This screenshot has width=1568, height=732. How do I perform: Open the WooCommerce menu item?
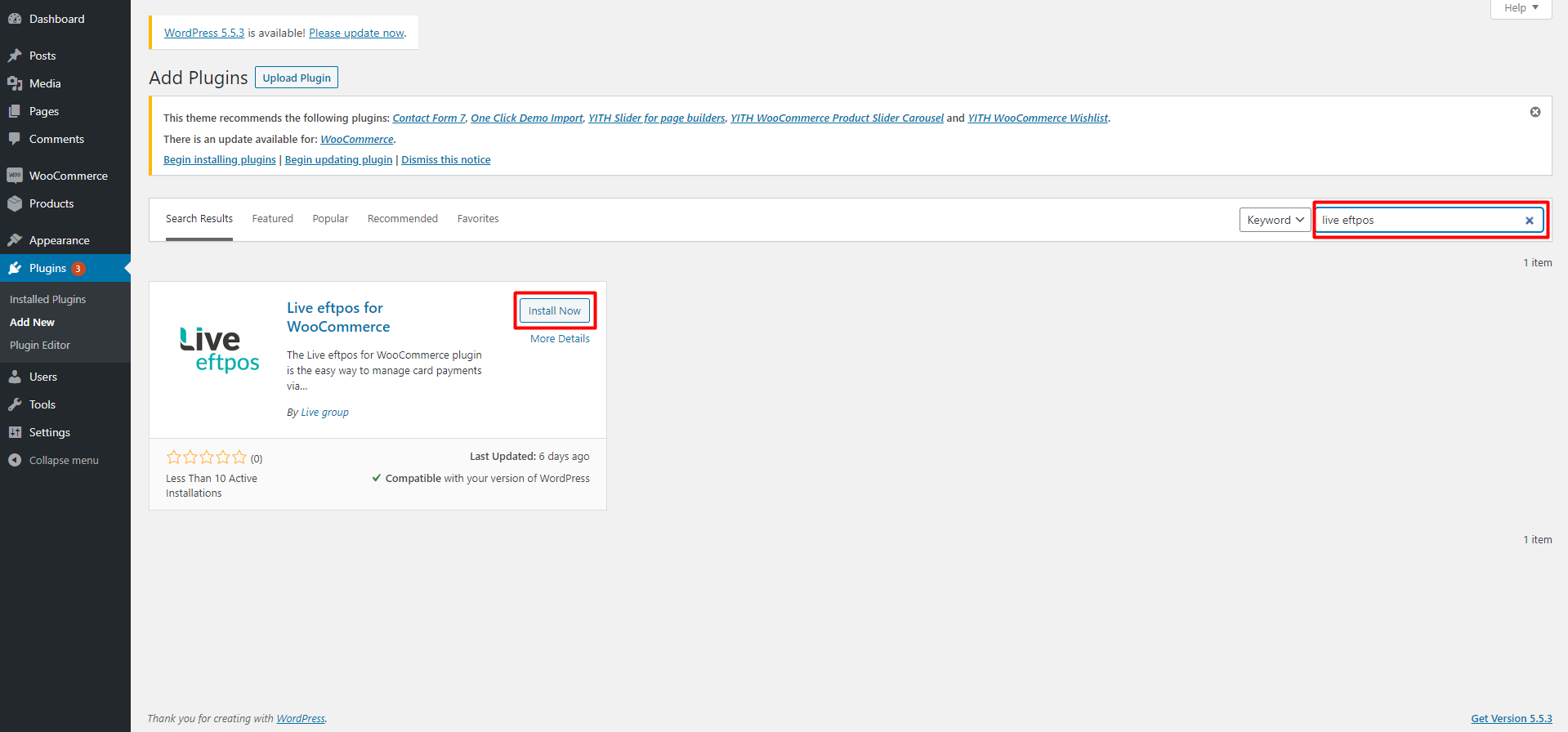coord(65,176)
